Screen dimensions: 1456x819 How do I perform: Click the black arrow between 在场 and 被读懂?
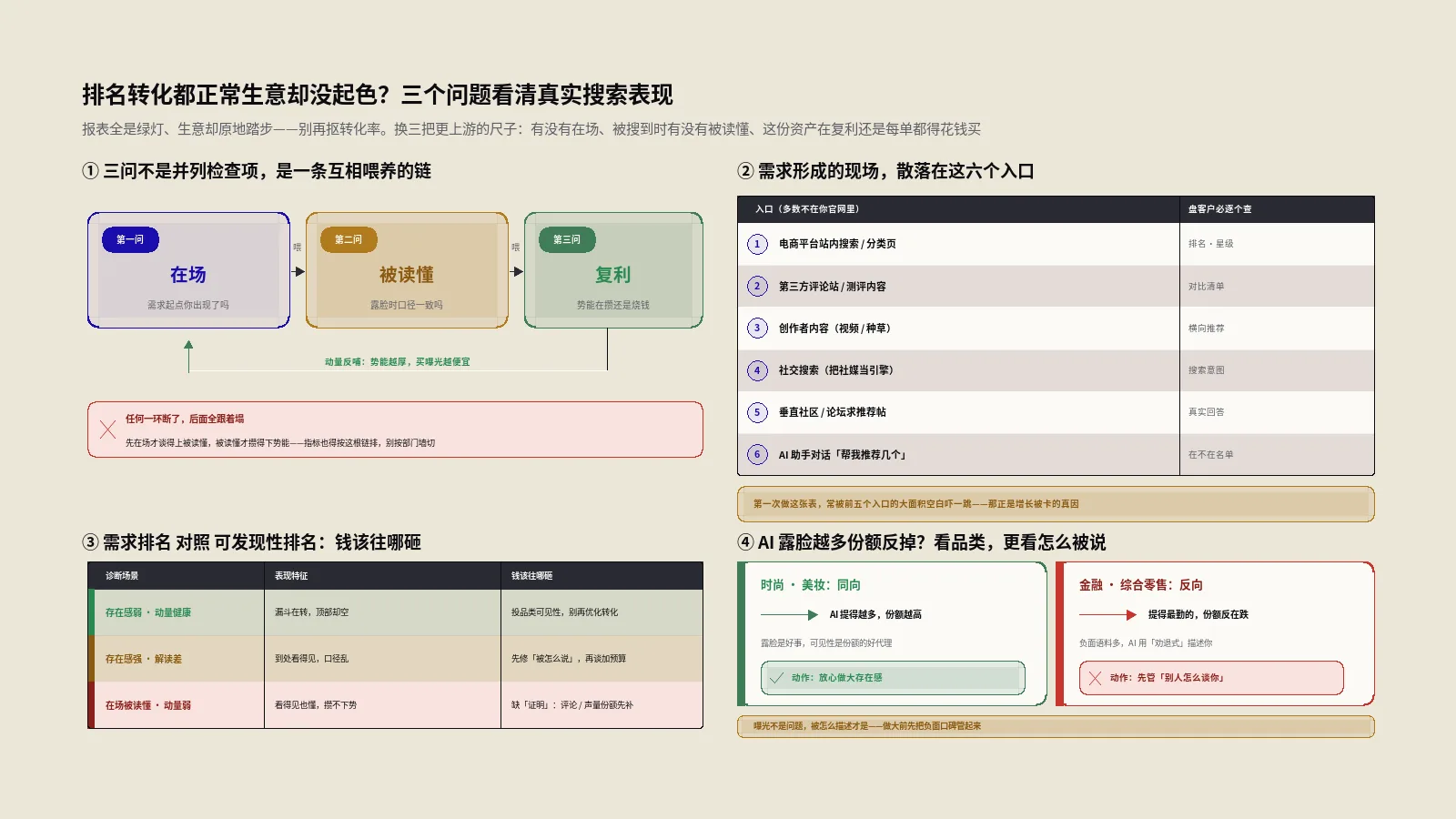click(298, 271)
